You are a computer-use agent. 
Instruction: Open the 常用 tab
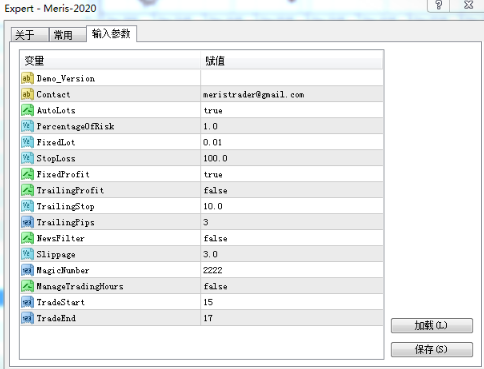[68, 35]
